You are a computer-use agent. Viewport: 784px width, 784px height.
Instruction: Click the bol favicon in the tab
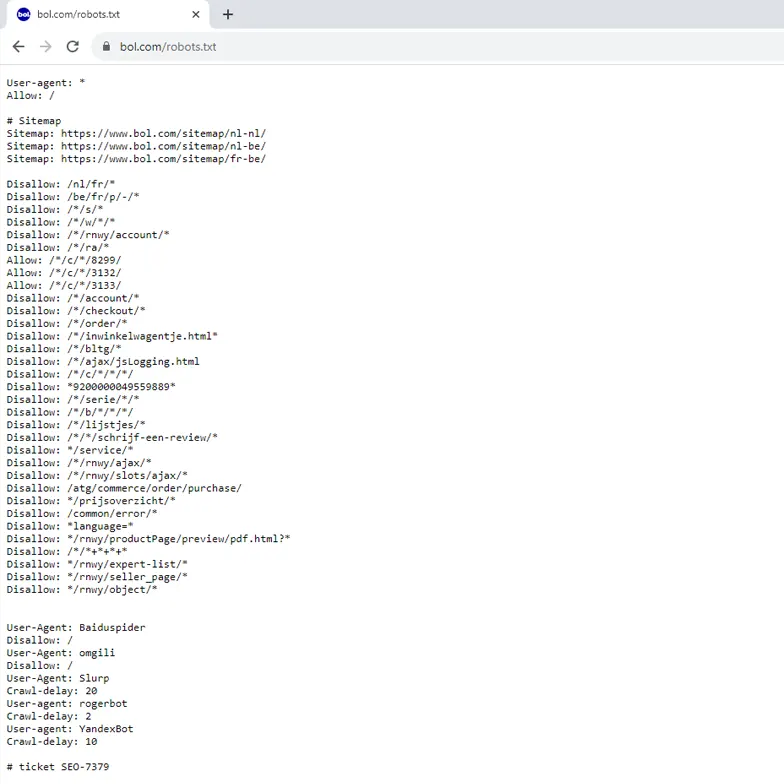24,14
